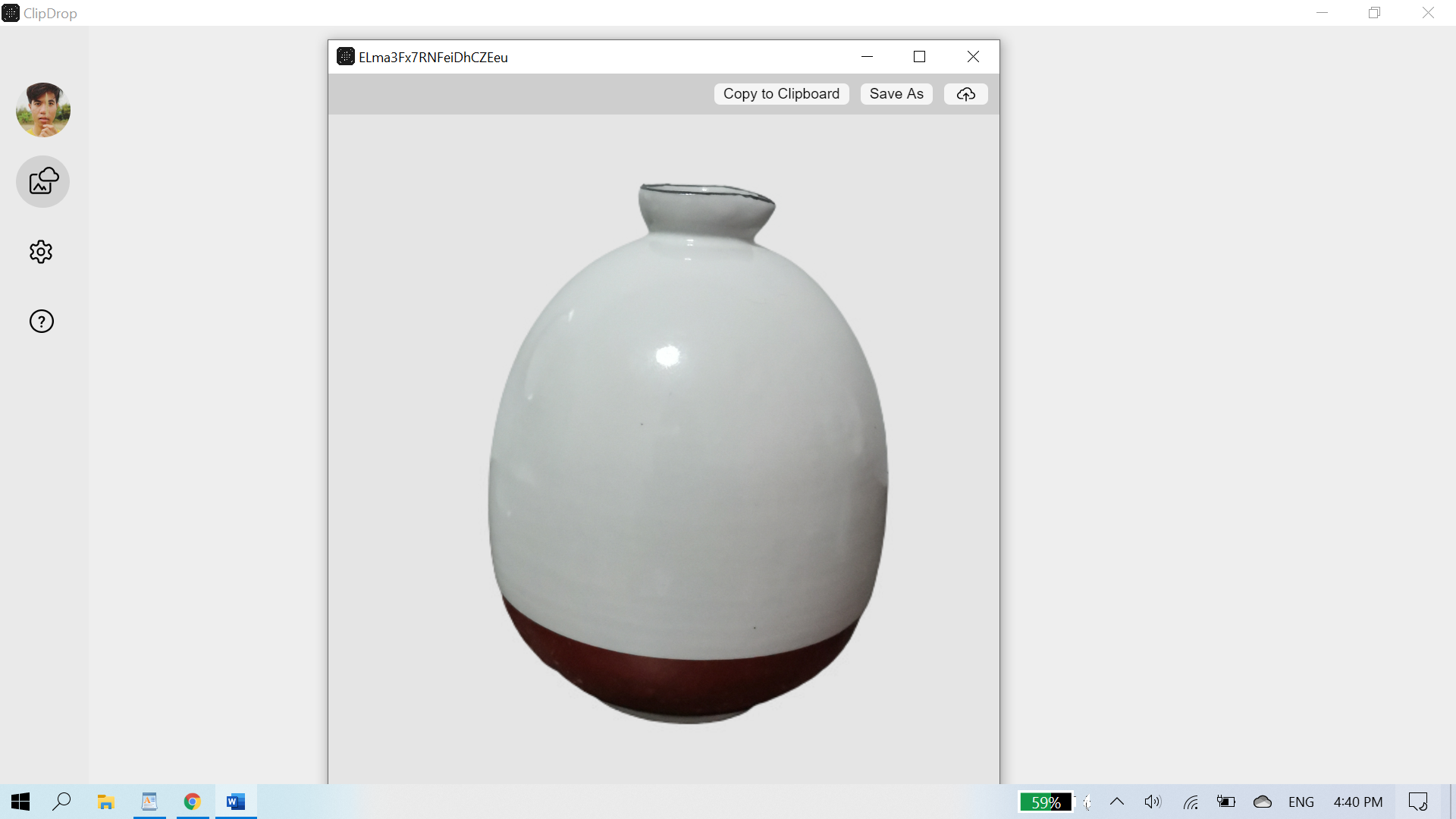Open taskbar search magnifier
Viewport: 1456px width, 819px height.
click(x=62, y=802)
